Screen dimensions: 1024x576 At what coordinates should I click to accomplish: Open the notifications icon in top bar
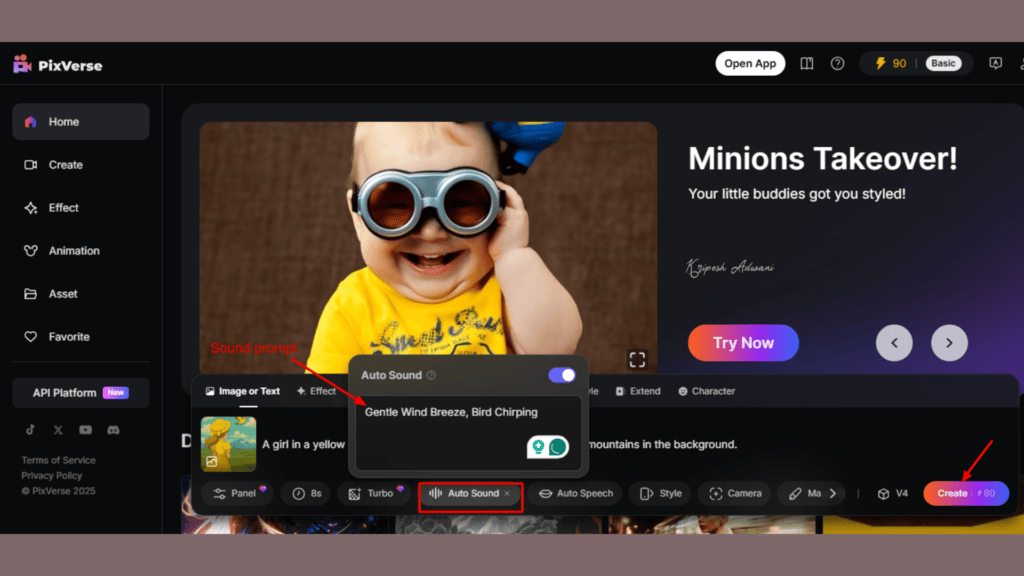996,63
